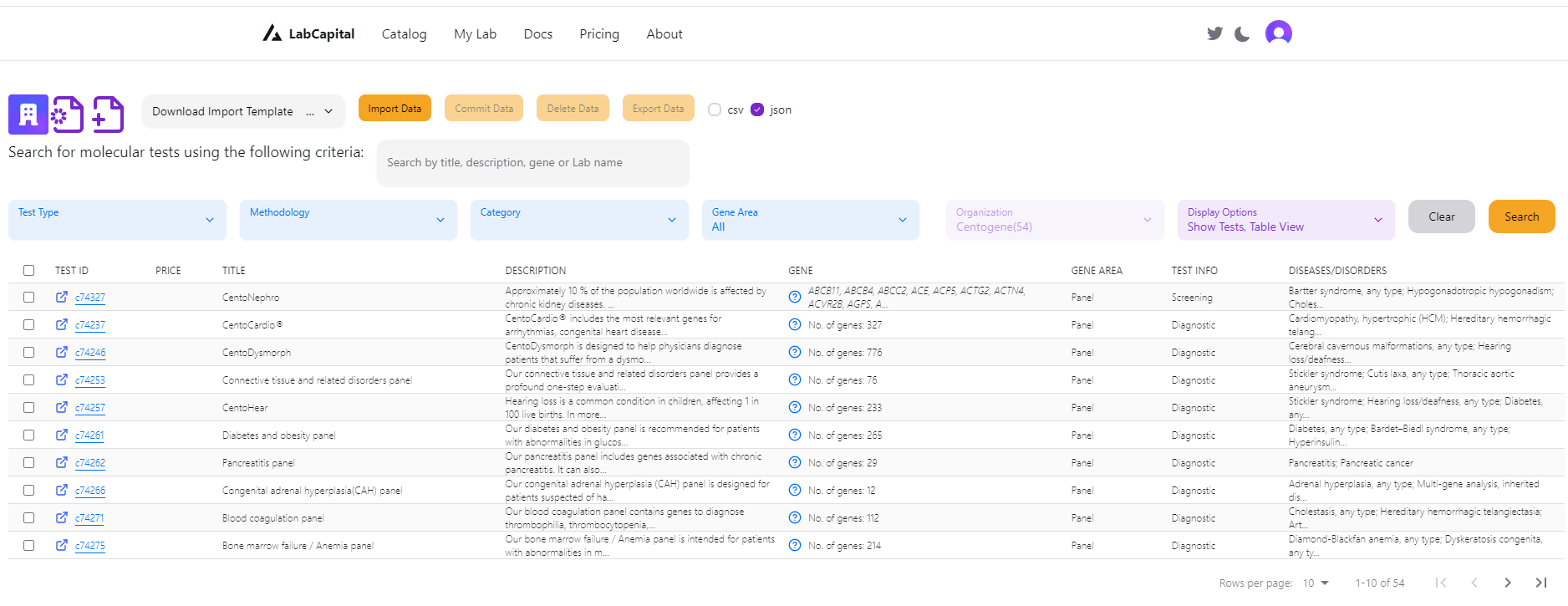Expand the Category filter
The width and height of the screenshot is (1568, 606).
click(x=579, y=220)
